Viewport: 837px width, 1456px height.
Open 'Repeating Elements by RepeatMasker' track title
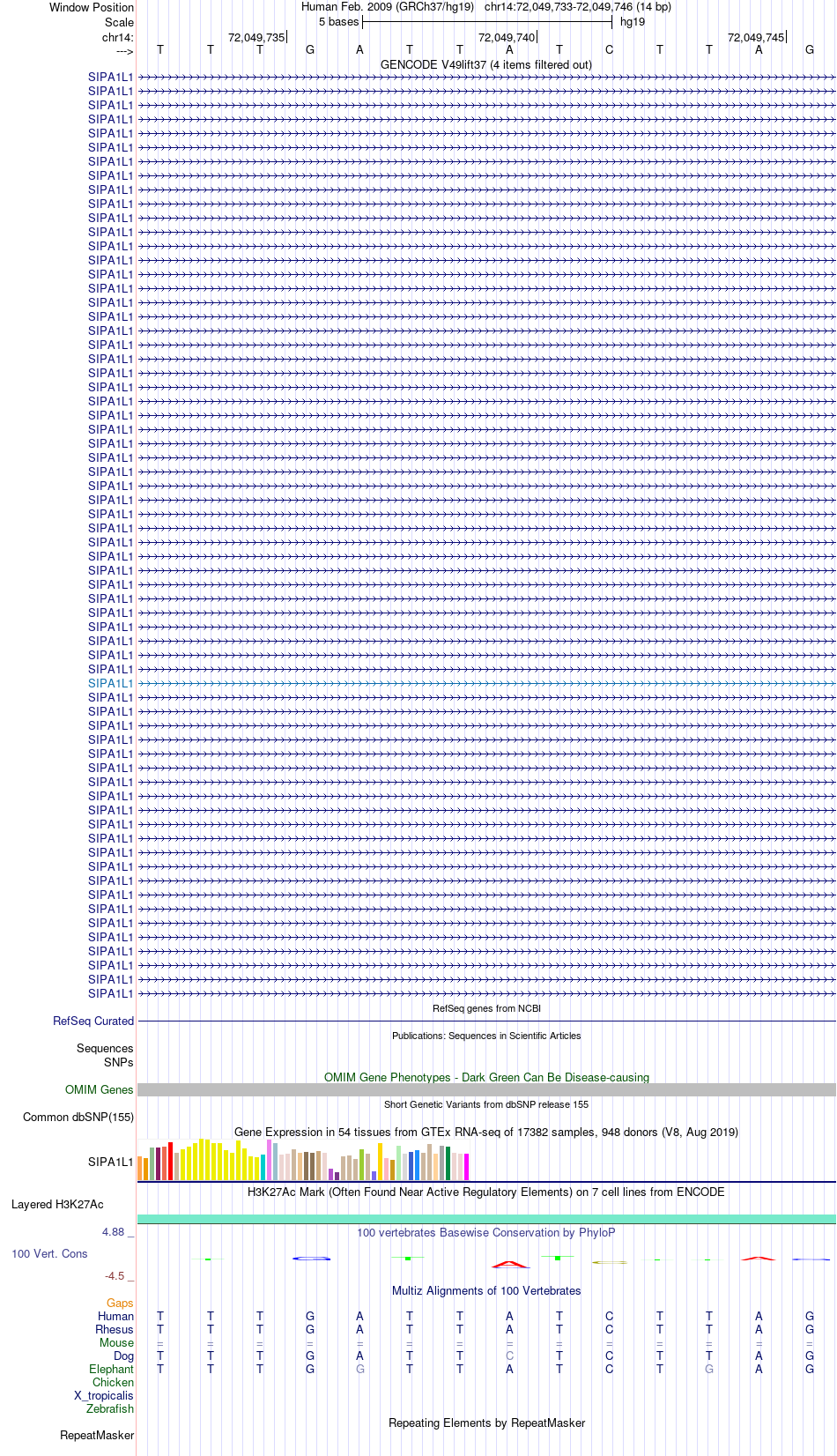(x=486, y=1423)
